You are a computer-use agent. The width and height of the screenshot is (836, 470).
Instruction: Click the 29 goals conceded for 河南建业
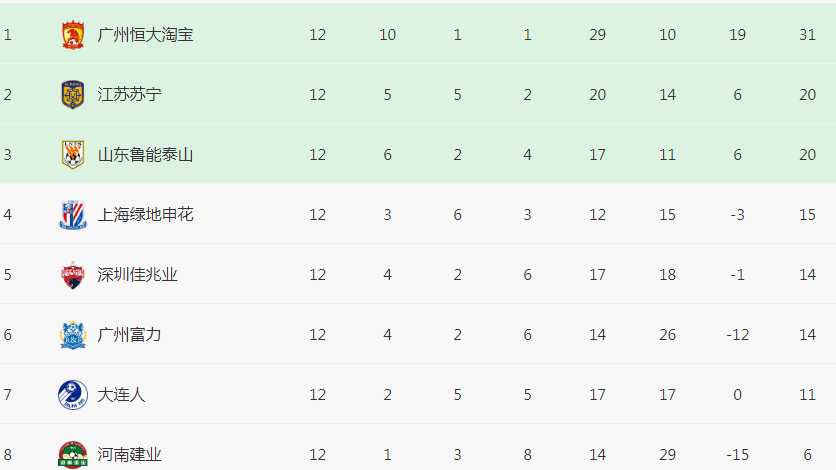668,455
